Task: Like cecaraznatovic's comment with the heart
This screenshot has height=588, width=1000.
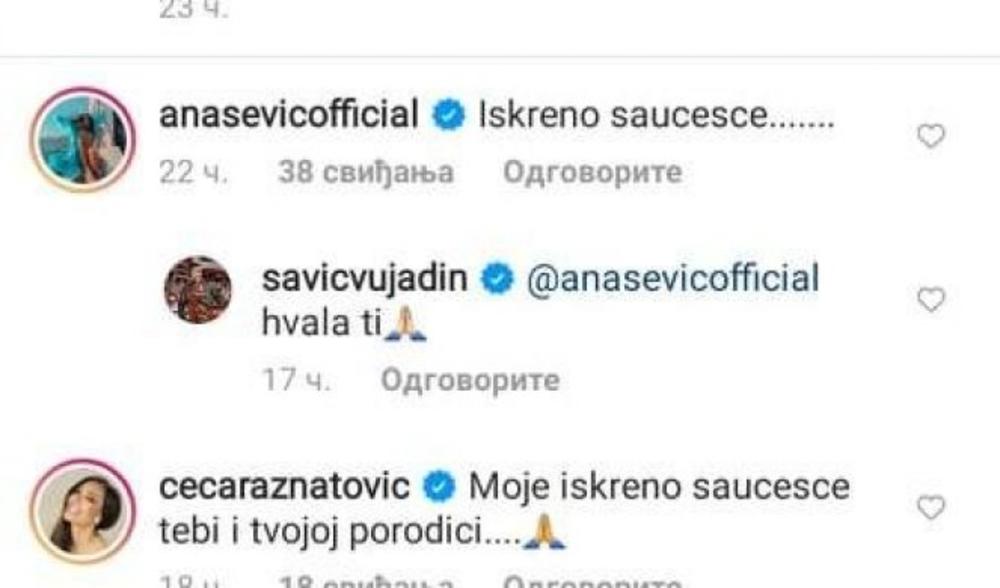Action: [930, 508]
